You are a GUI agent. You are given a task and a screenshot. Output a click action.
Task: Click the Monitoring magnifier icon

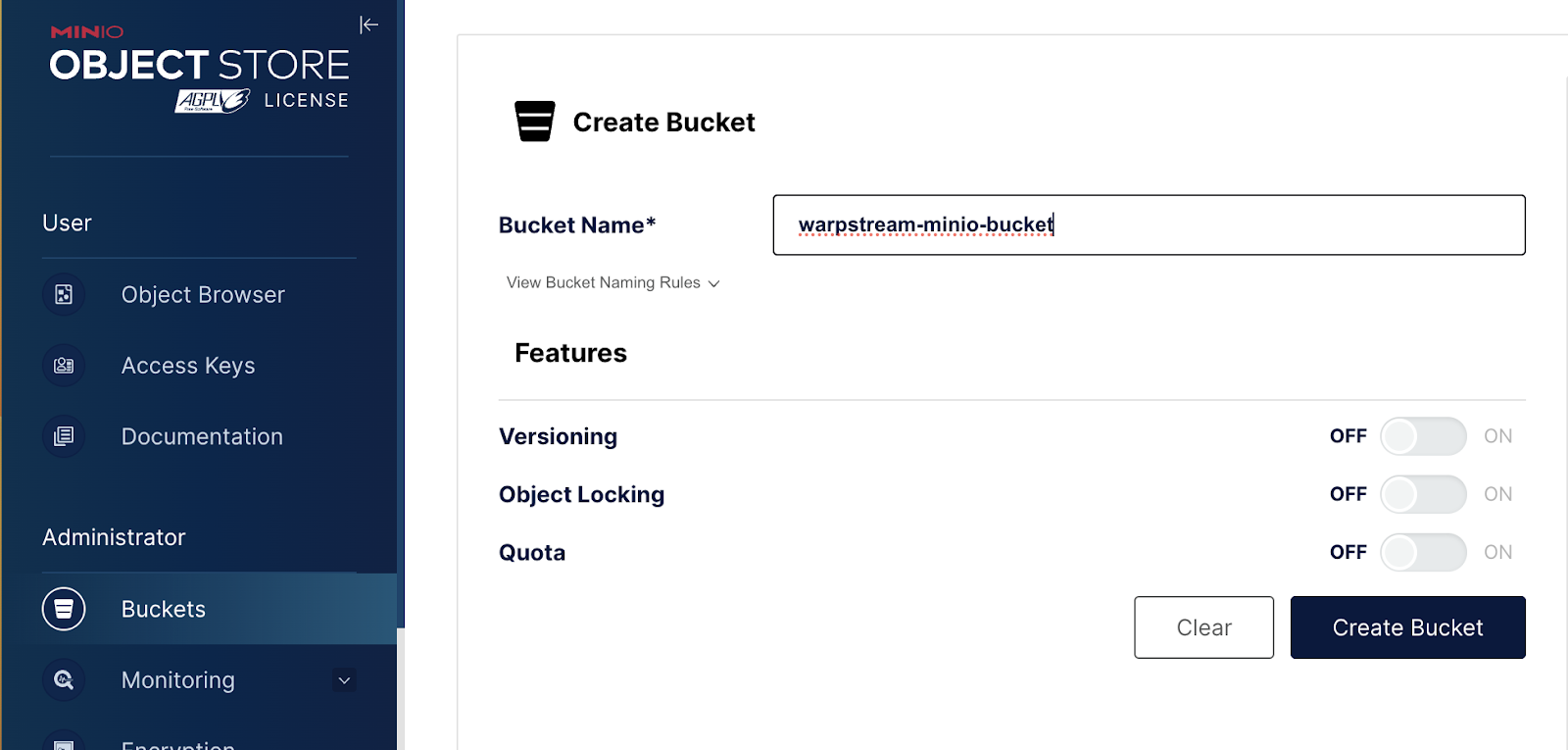[x=64, y=679]
